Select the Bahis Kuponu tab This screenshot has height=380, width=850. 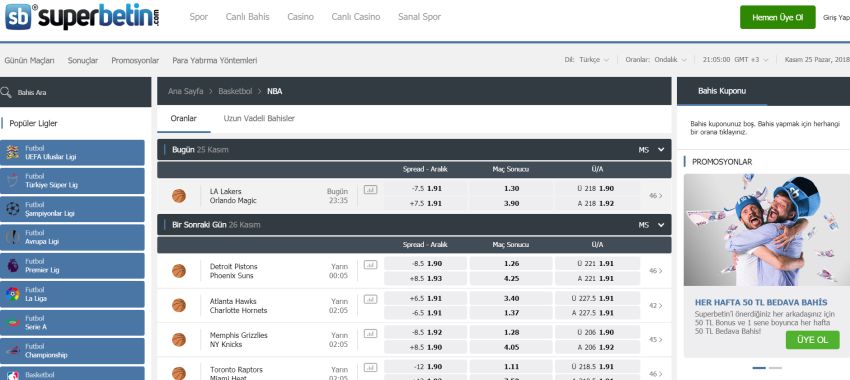point(722,91)
